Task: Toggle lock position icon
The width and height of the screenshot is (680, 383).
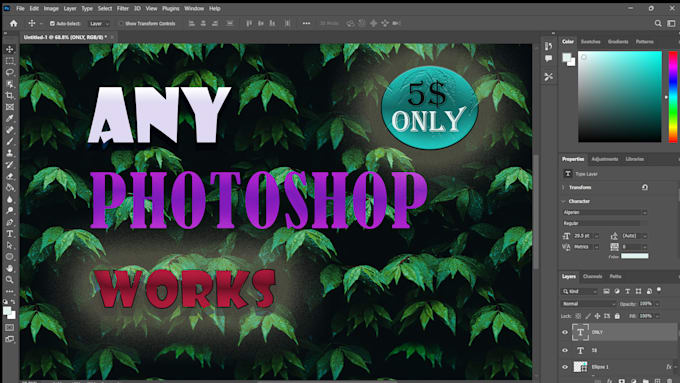Action: click(597, 316)
